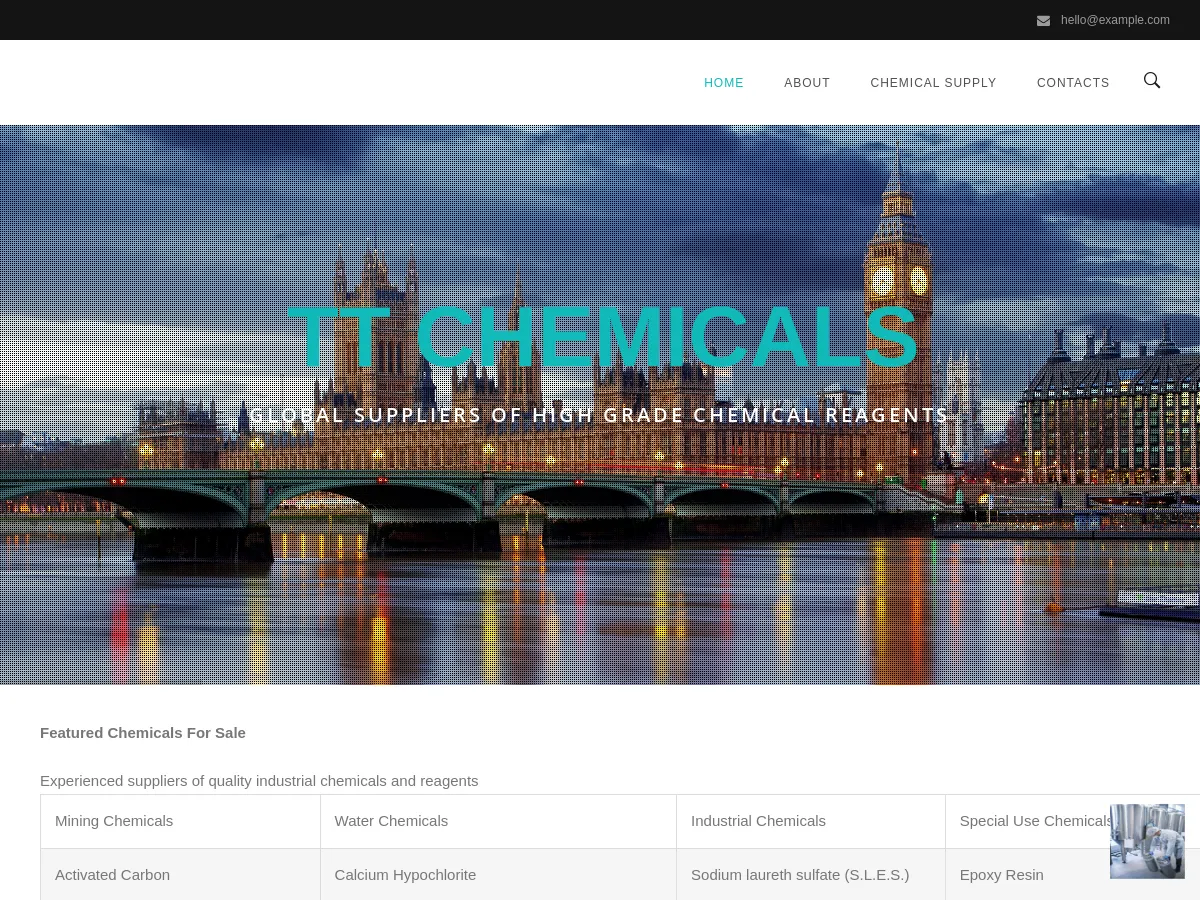Click the Sodium laureth sulfate entry
The width and height of the screenshot is (1200, 900).
click(800, 874)
